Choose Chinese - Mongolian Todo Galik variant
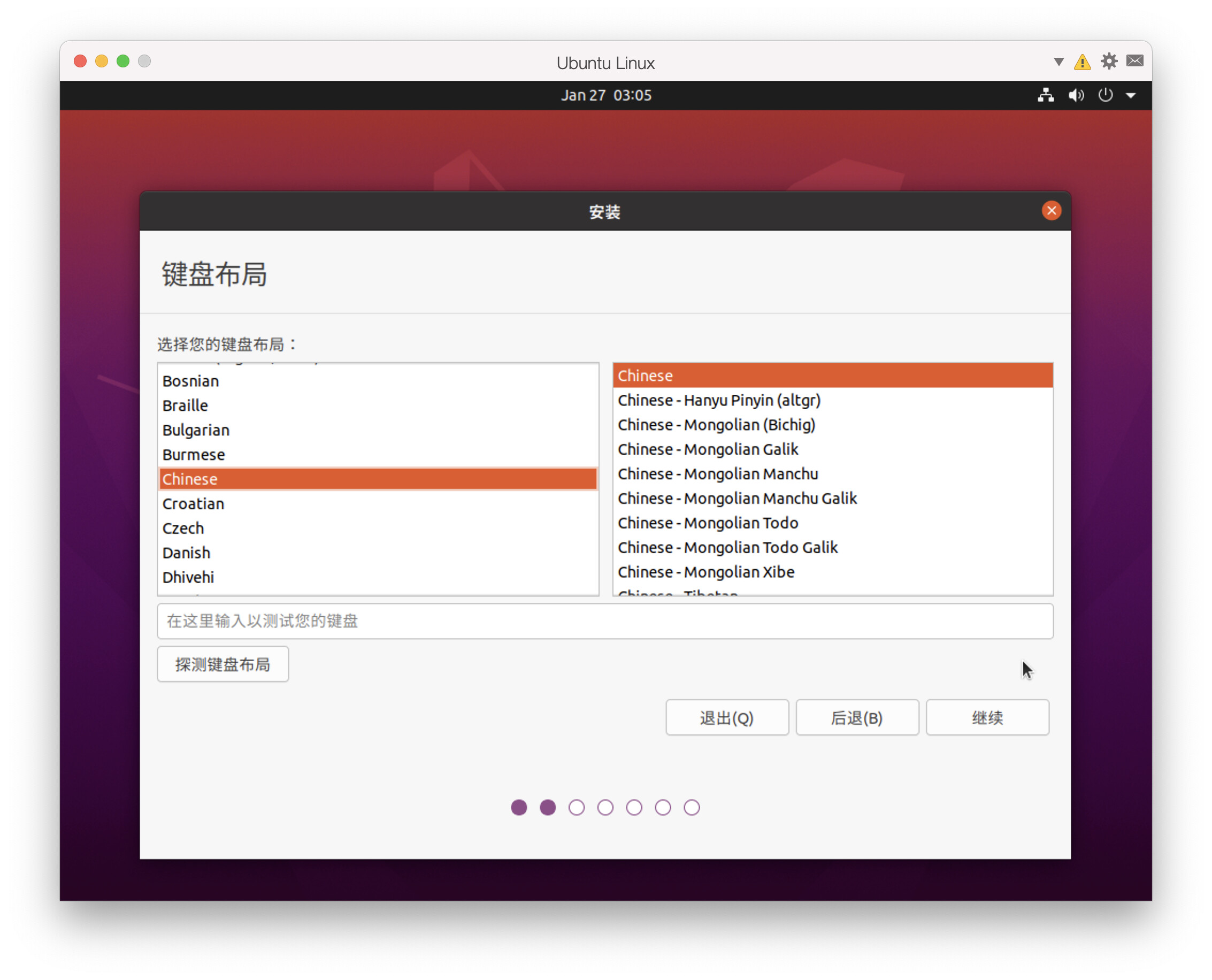1212x980 pixels. 833,548
